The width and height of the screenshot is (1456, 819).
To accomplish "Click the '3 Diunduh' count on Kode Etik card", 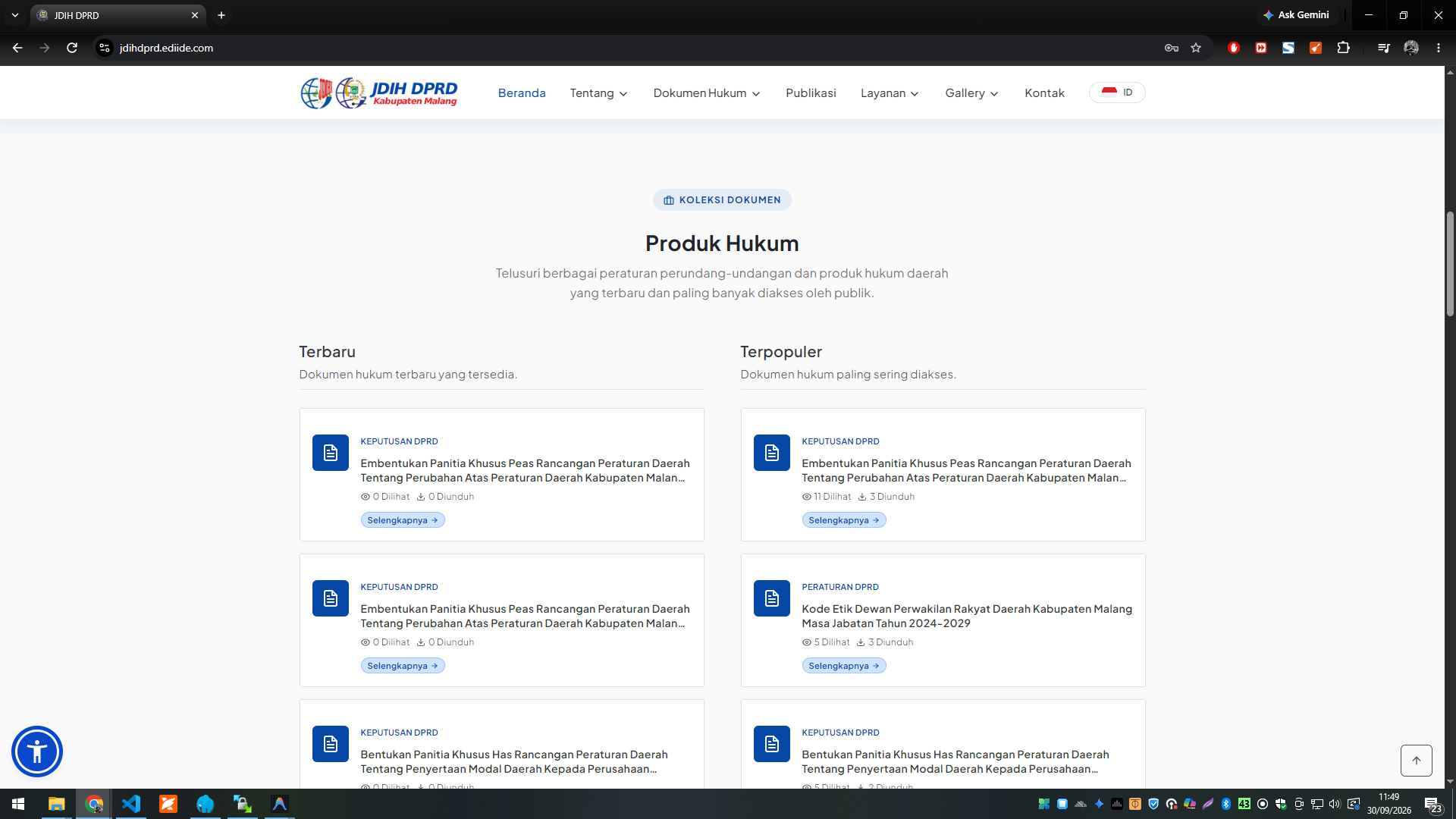I will (885, 642).
